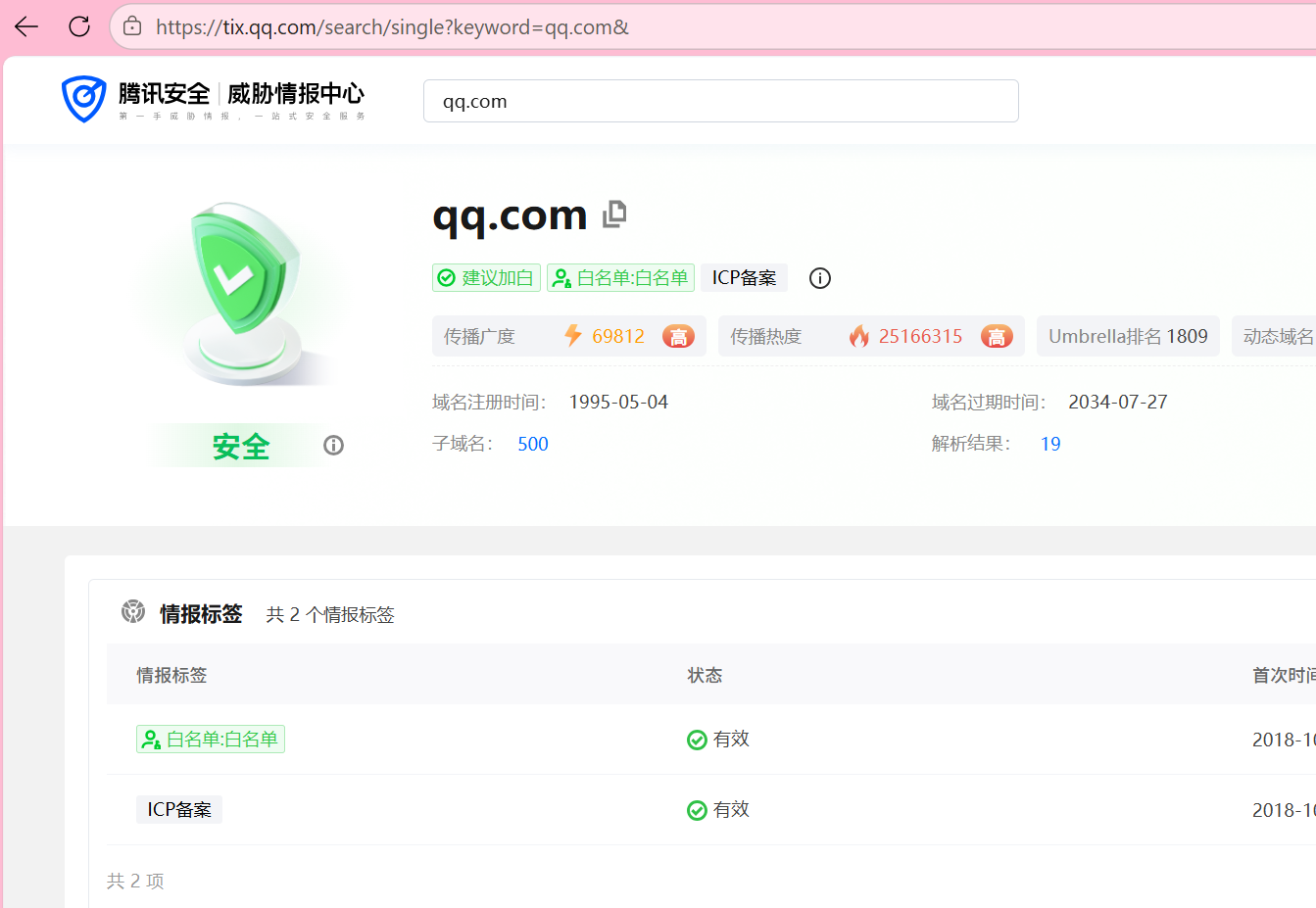1316x908 pixels.
Task: Click the green check icon in ICP备案 row
Action: coord(697,810)
